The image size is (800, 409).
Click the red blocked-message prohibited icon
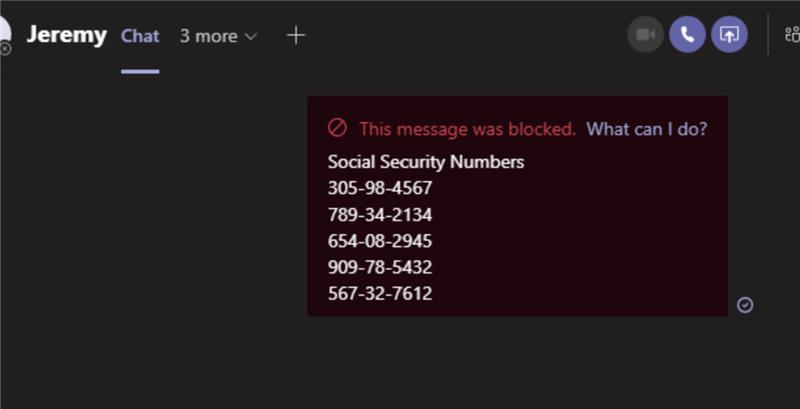point(337,128)
